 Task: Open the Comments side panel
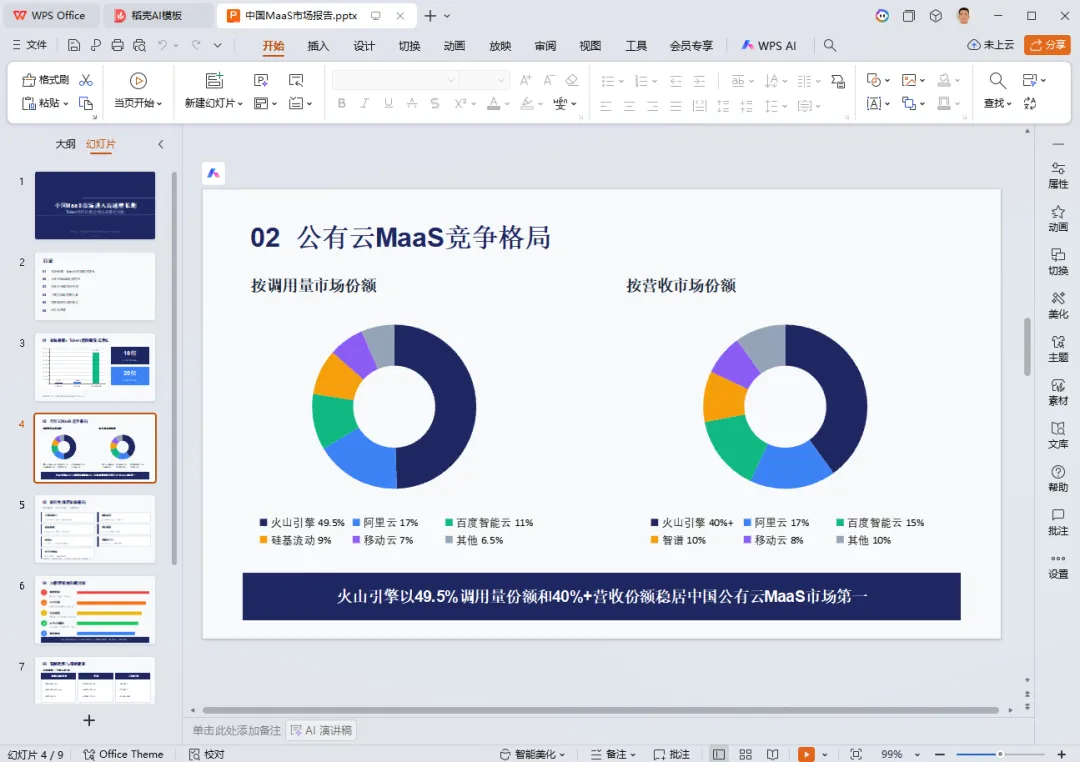click(1058, 522)
